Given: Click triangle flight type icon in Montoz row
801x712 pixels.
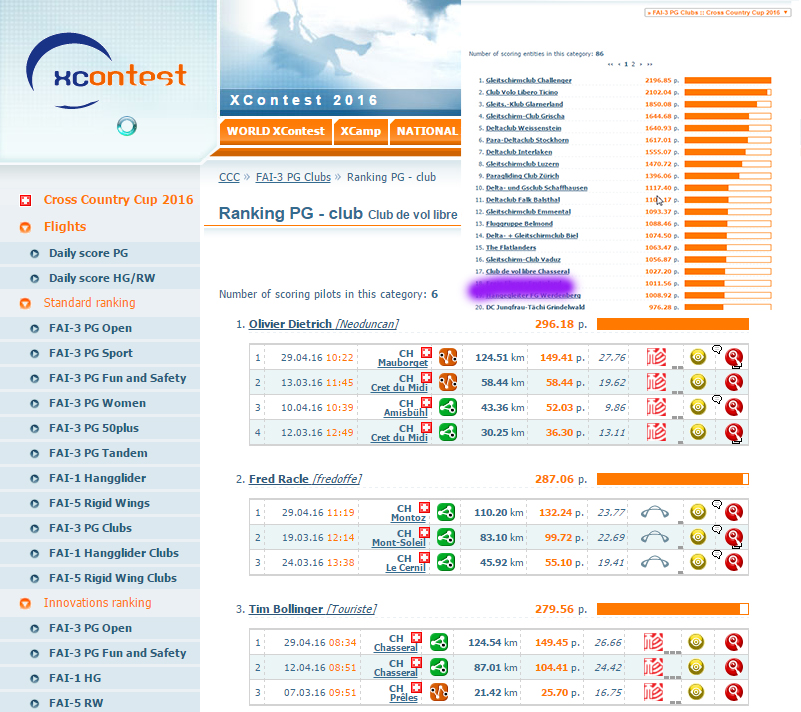Looking at the screenshot, I should (x=446, y=512).
